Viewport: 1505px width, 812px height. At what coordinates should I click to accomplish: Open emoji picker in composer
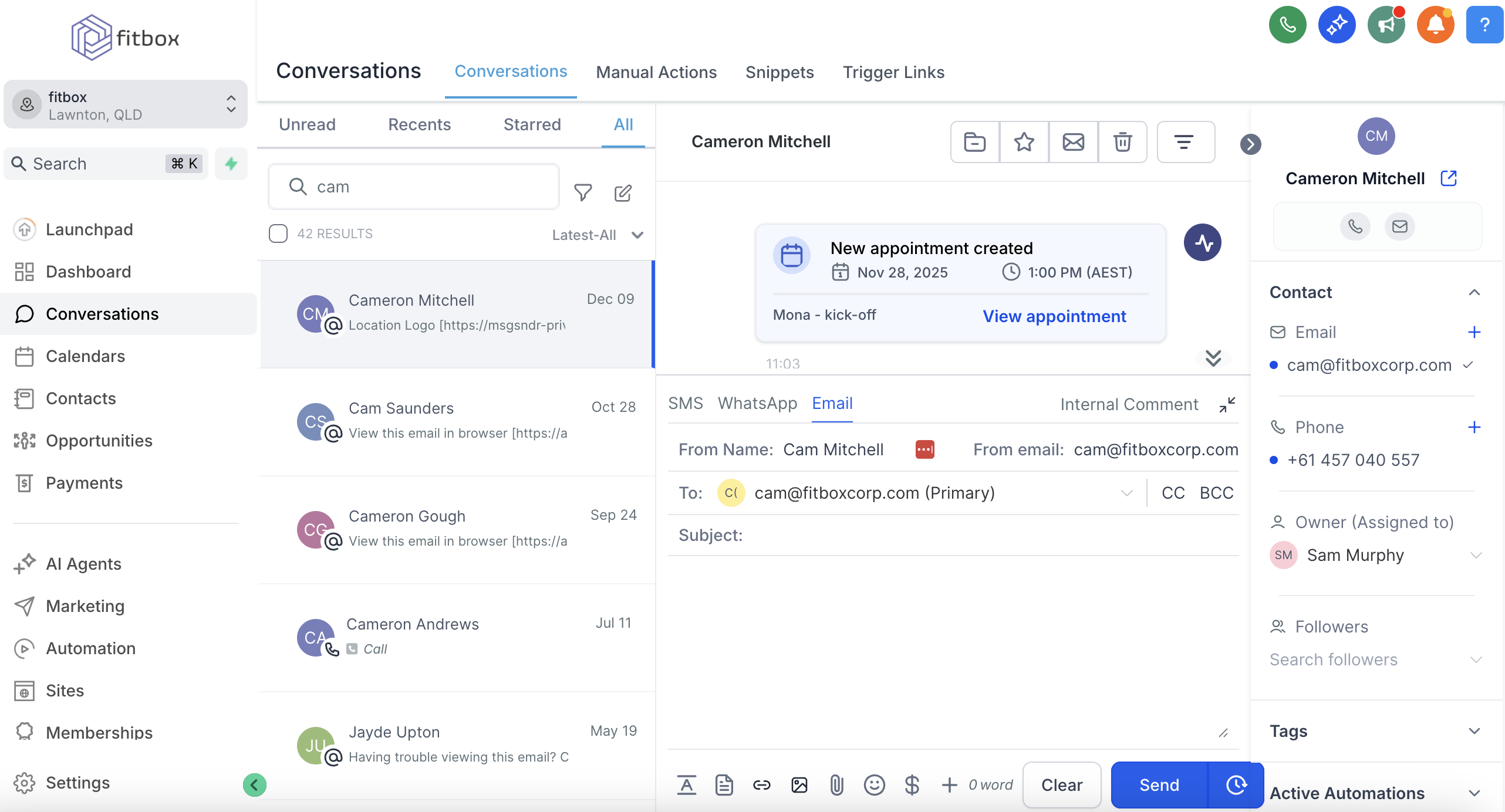874,785
